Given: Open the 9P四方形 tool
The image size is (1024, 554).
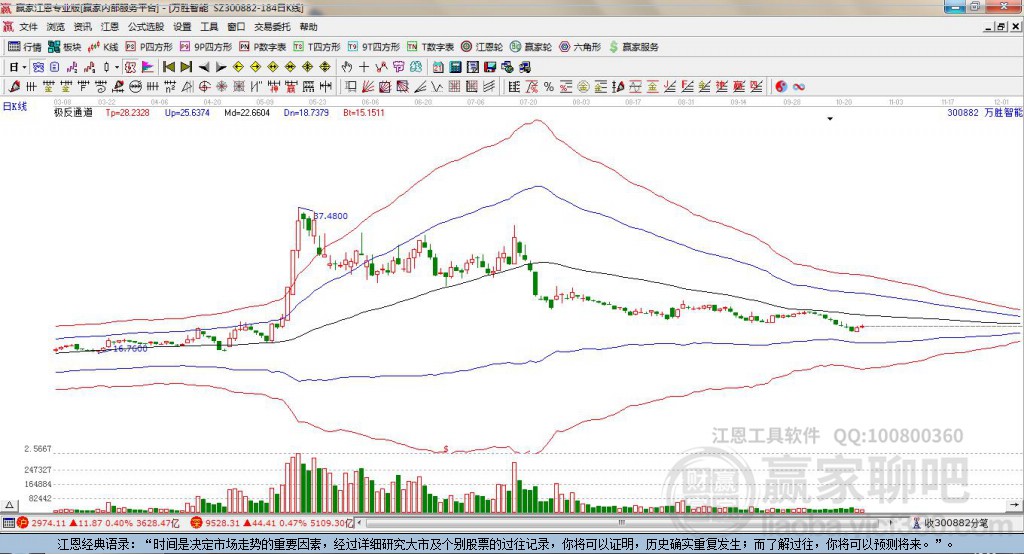Looking at the screenshot, I should pyautogui.click(x=206, y=46).
